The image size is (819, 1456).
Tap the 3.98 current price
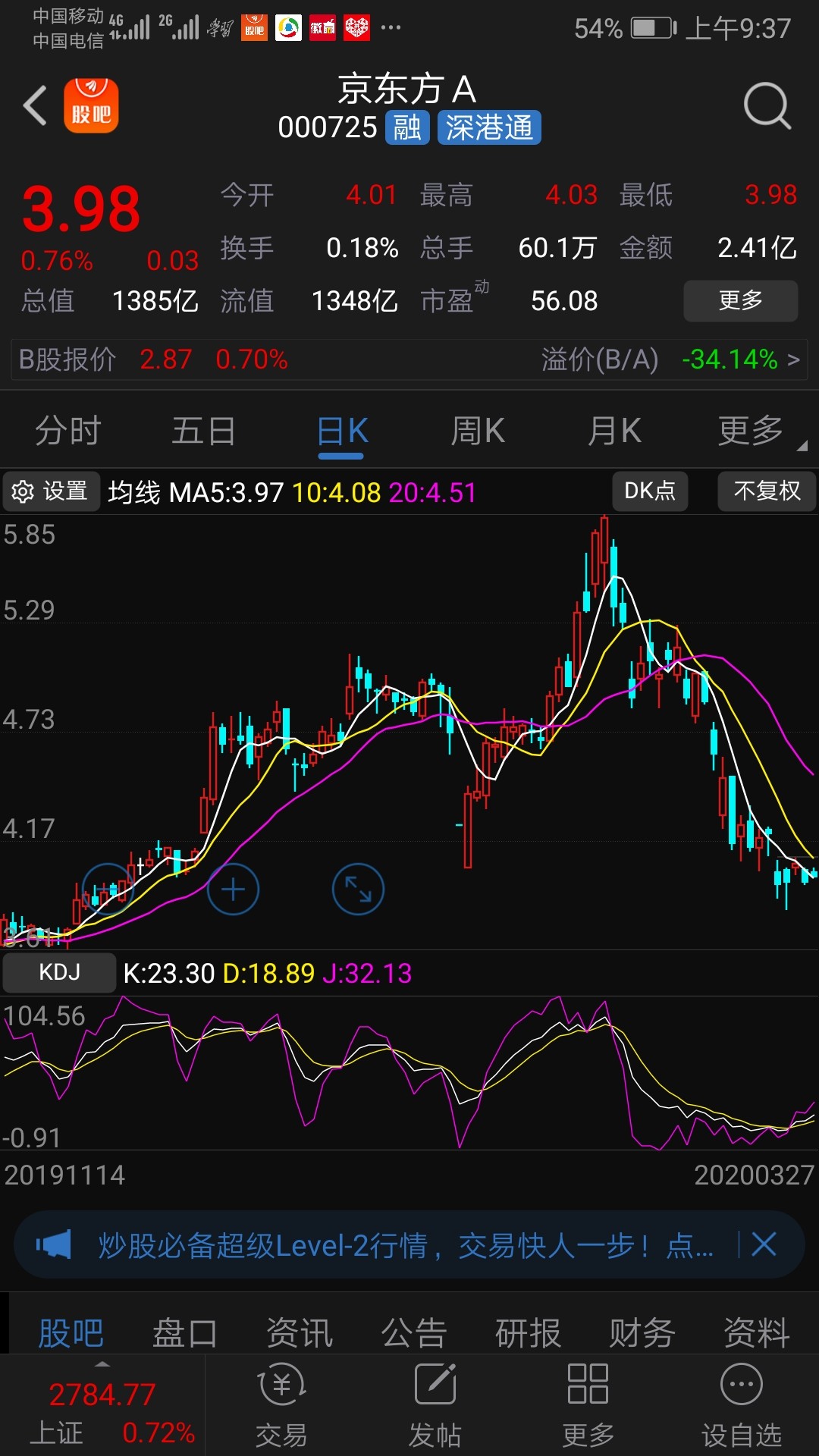81,209
